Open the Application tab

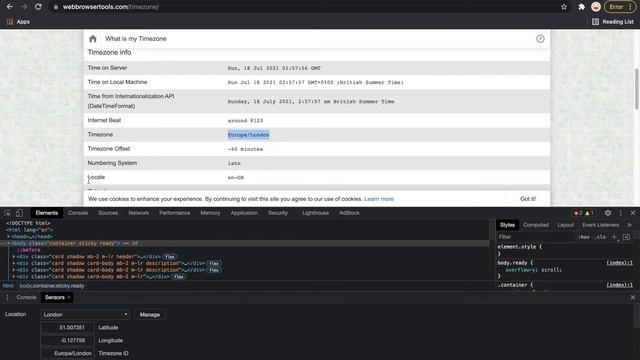click(244, 213)
